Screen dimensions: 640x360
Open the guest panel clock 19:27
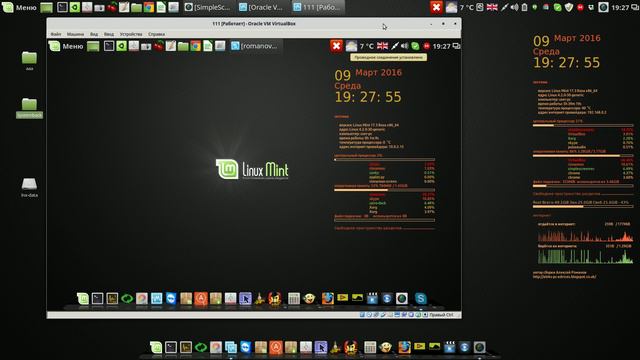pos(441,47)
